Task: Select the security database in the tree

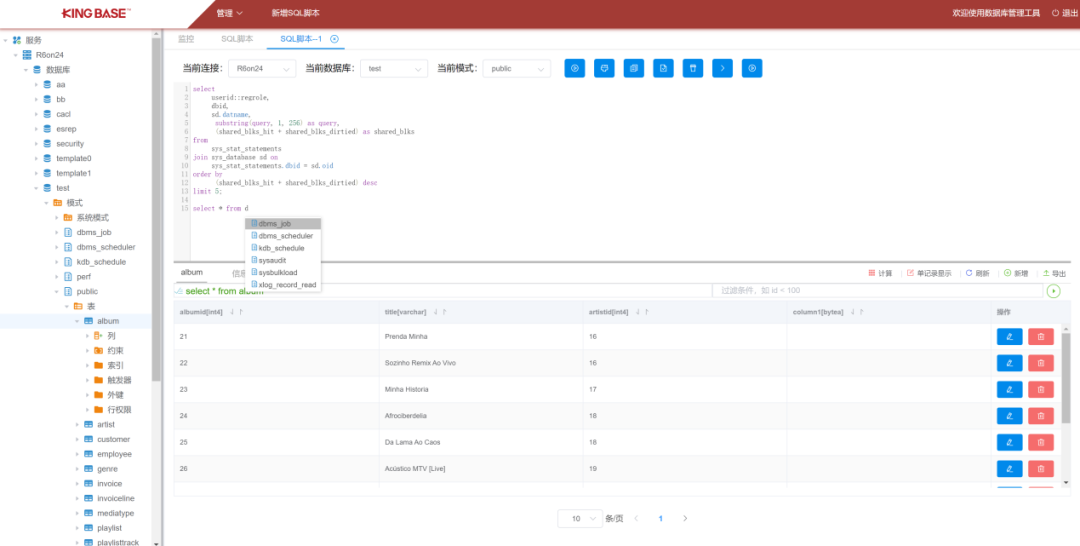Action: pos(70,144)
